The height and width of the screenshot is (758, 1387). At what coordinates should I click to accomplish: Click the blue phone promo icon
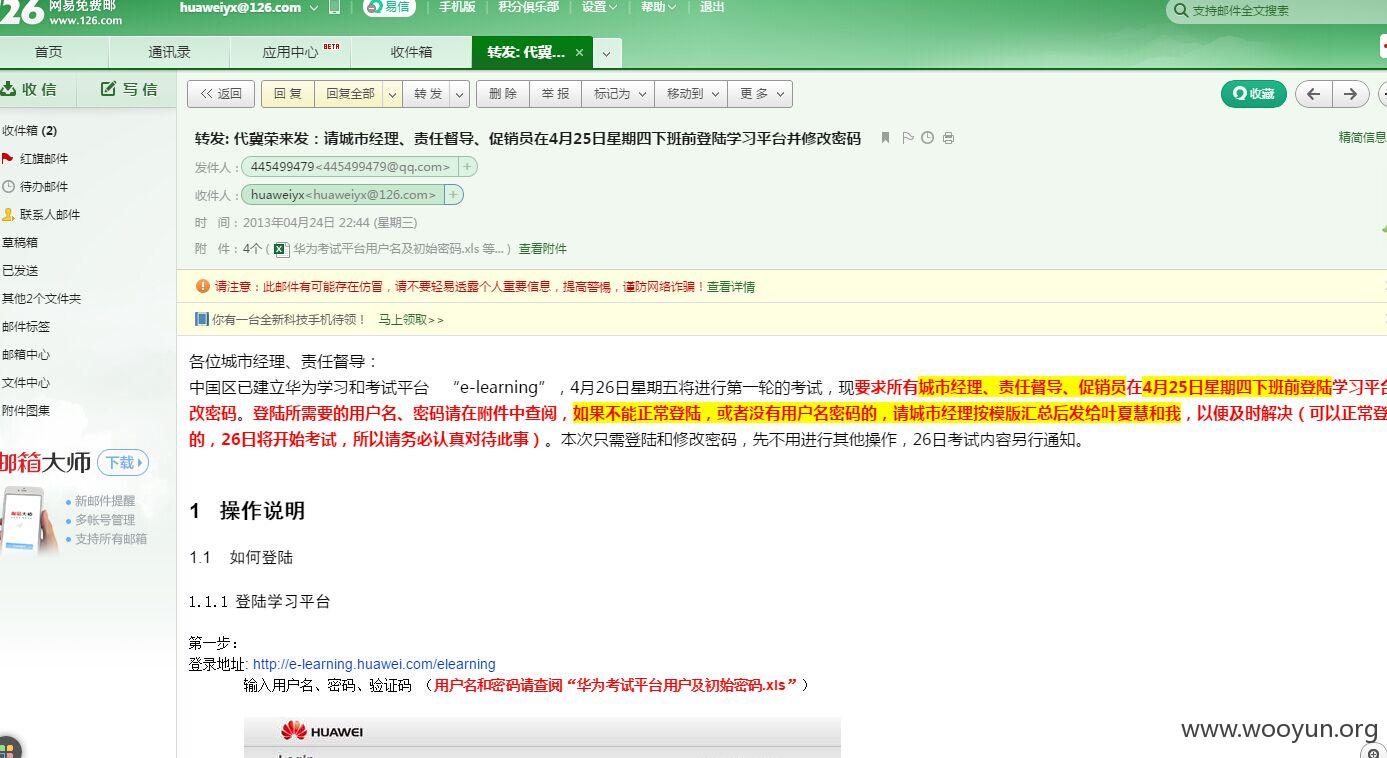pos(201,320)
